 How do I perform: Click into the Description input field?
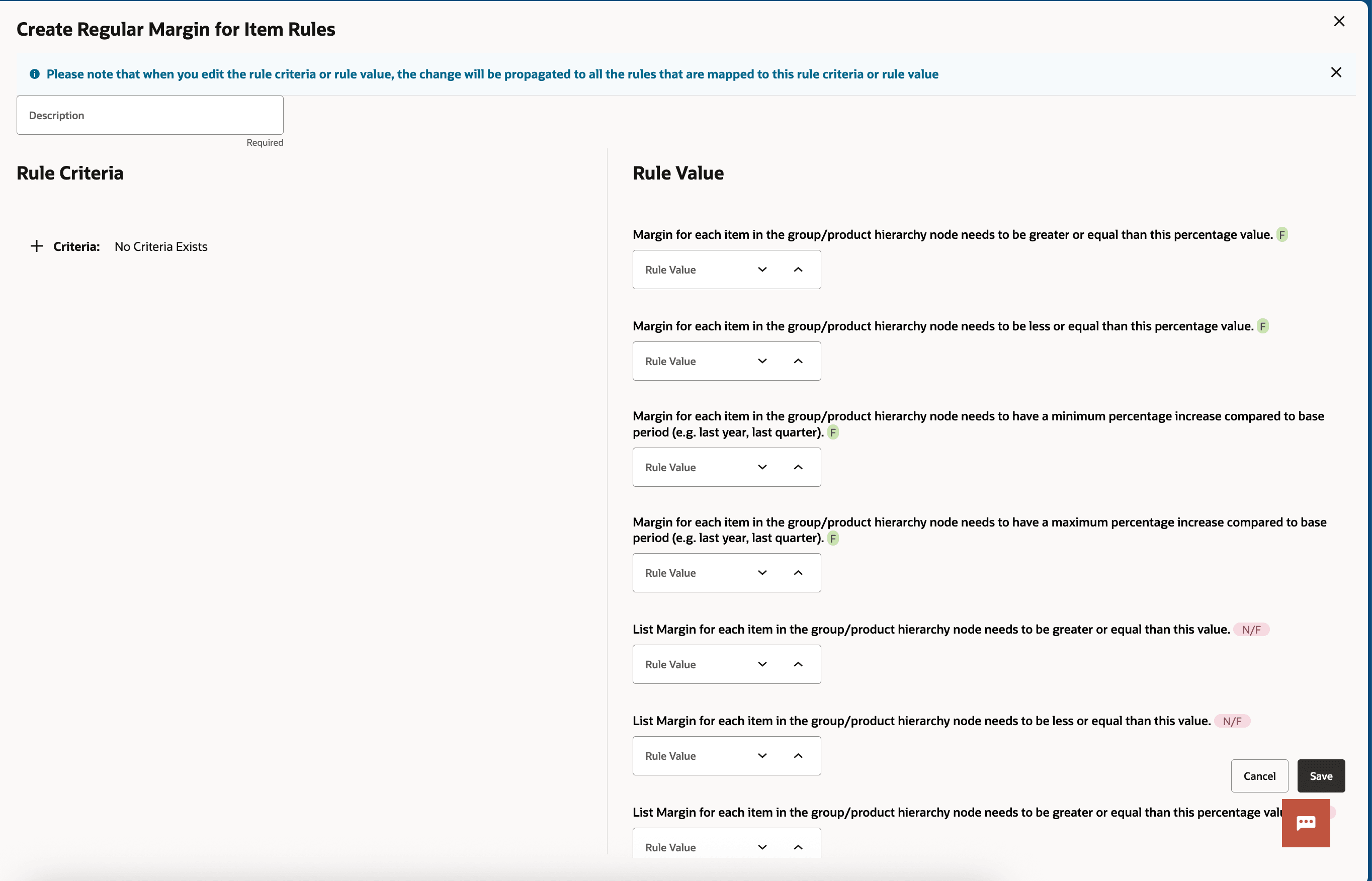point(150,115)
